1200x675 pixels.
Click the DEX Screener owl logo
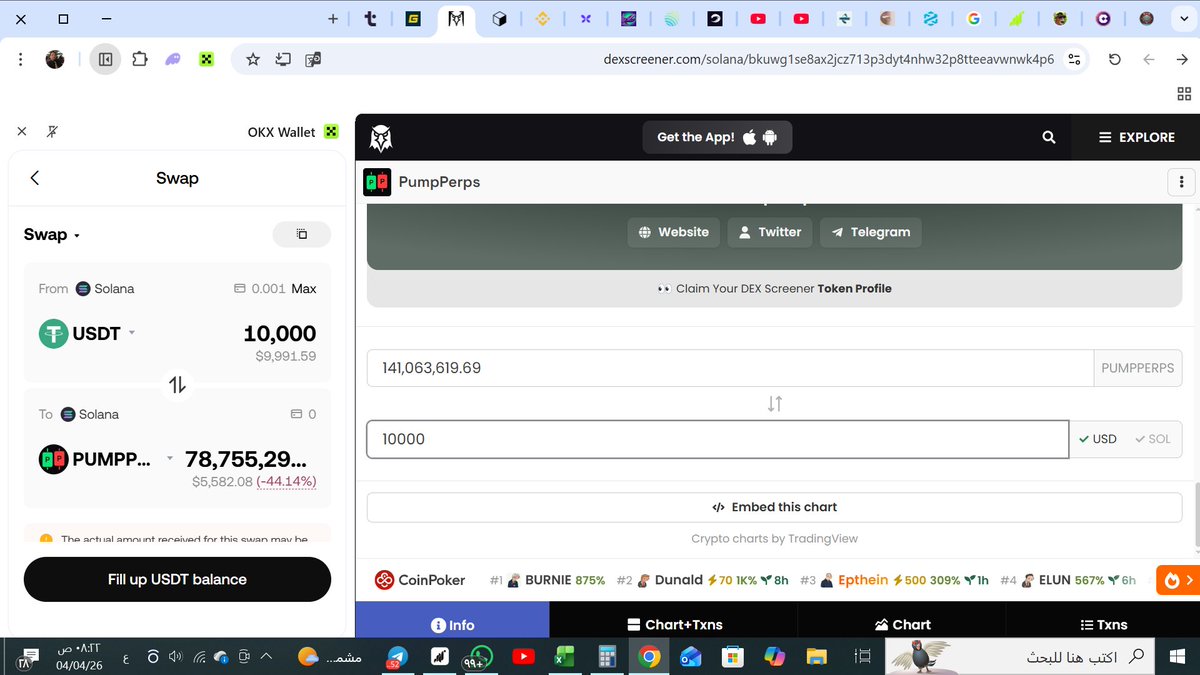[x=381, y=137]
